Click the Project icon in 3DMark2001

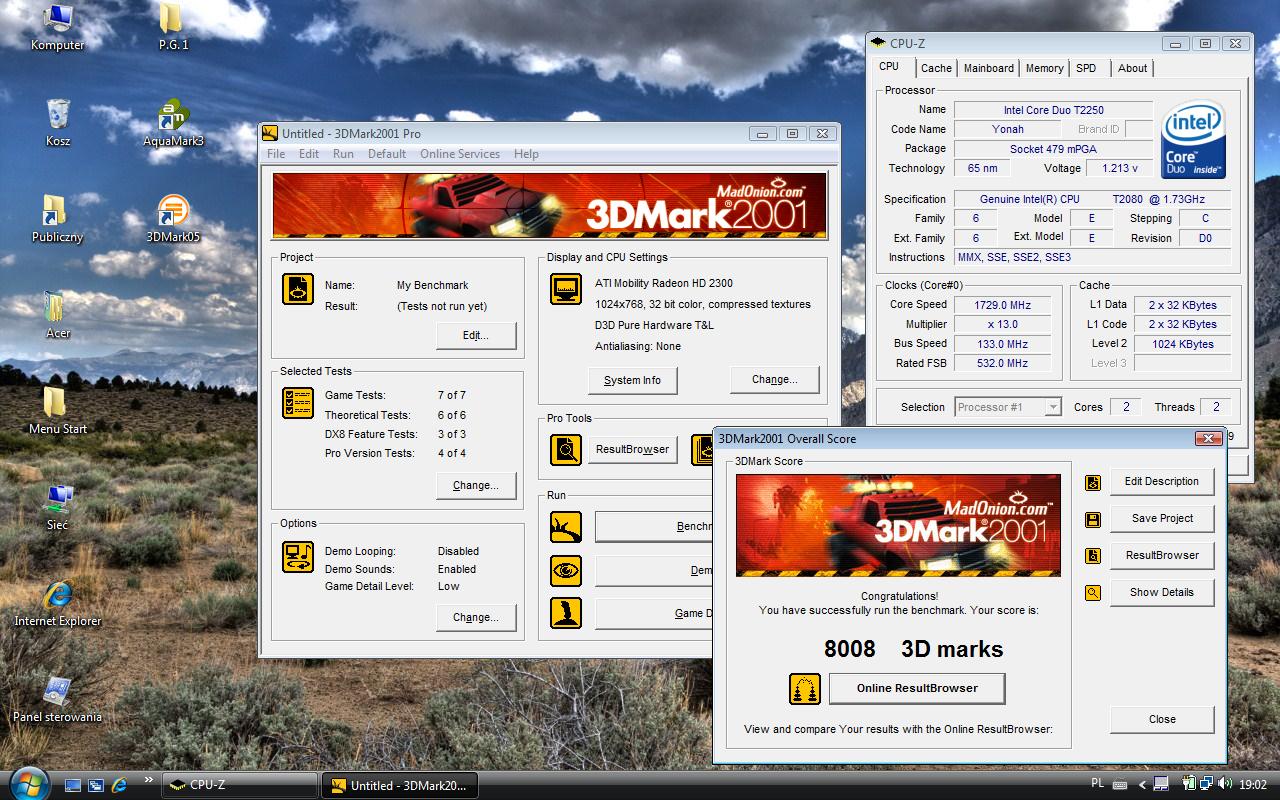[298, 289]
